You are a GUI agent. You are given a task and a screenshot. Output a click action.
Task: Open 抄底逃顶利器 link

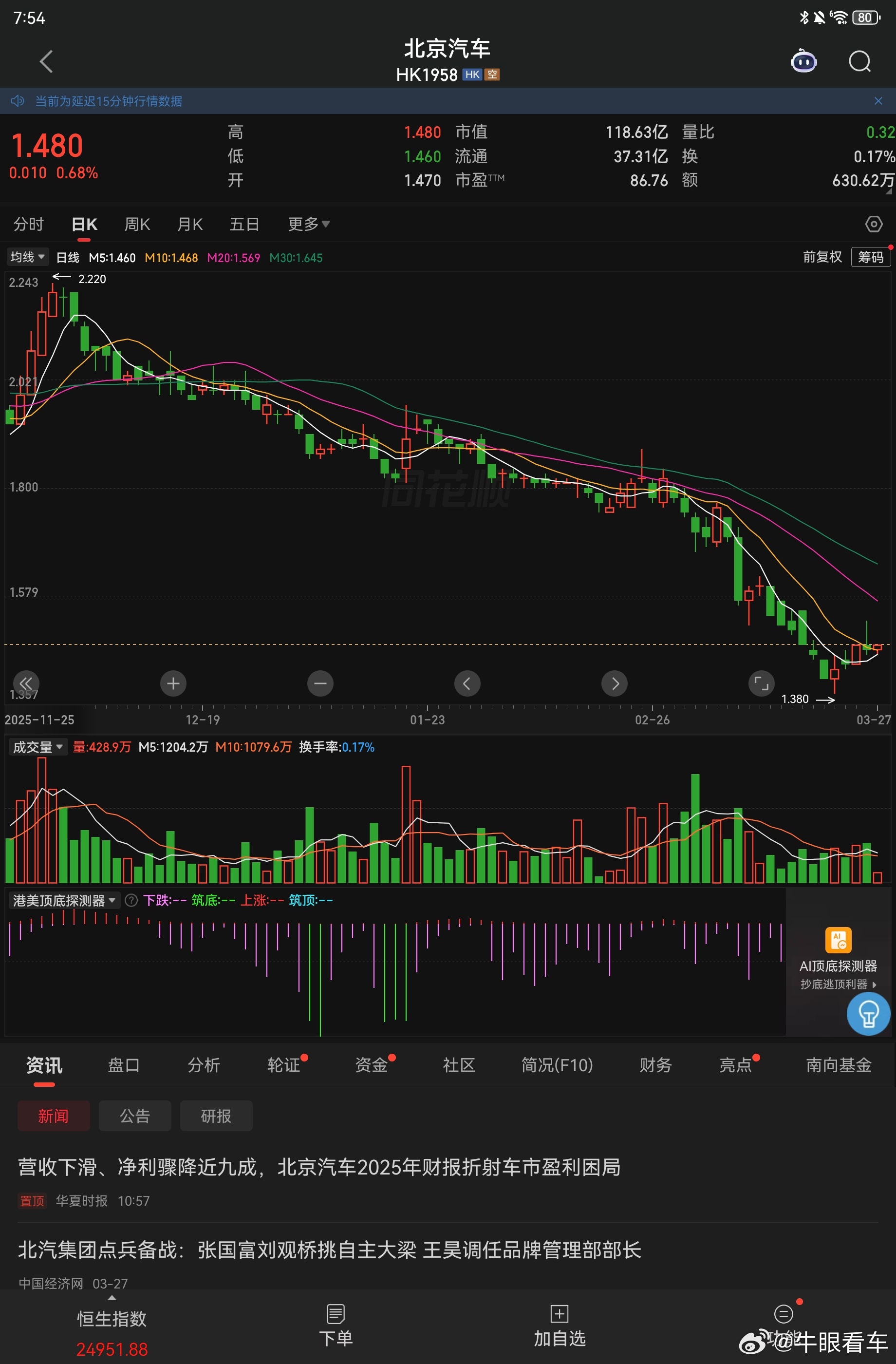(x=838, y=985)
